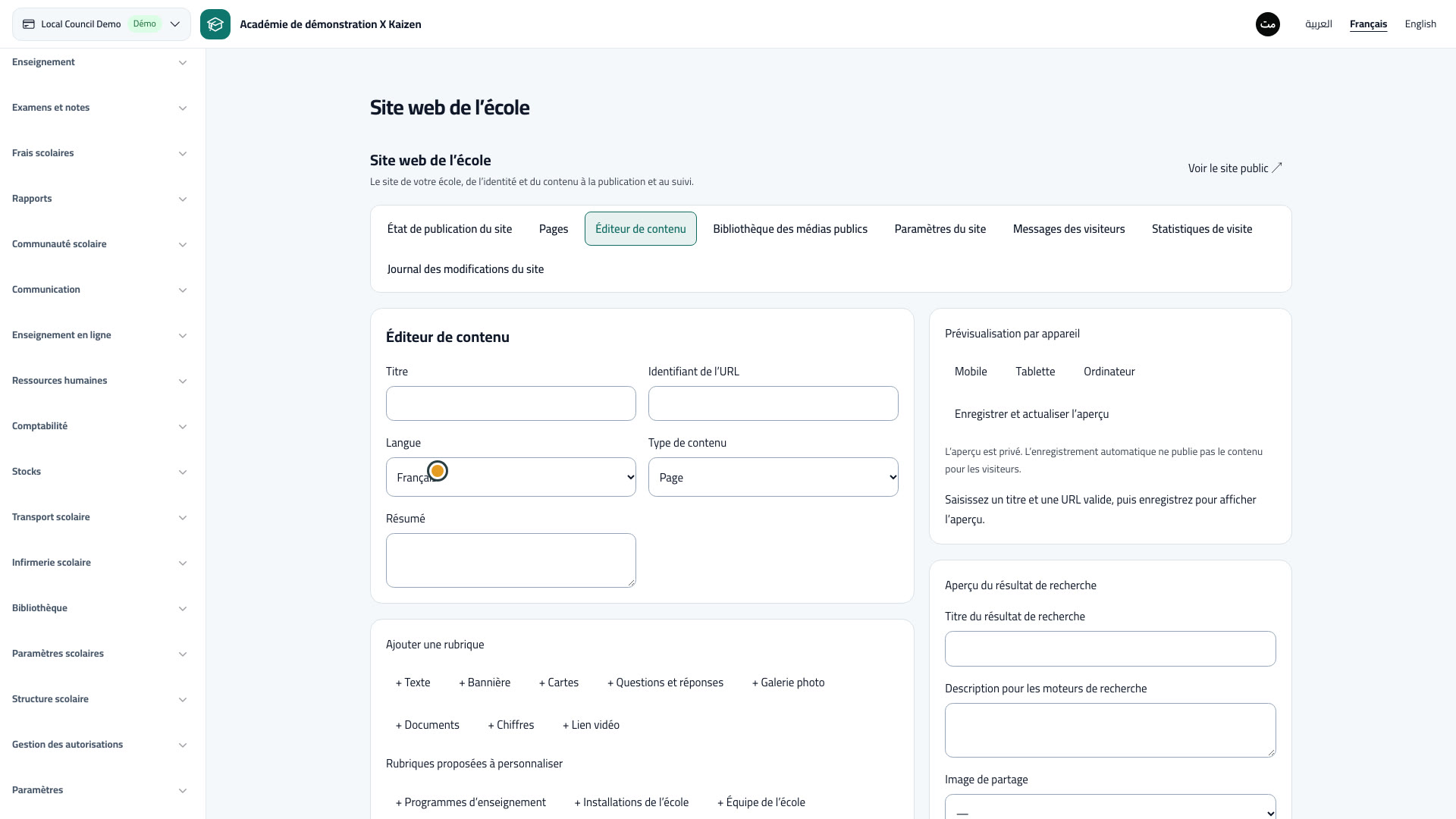Viewport: 1456px width, 819px height.
Task: Click the graduation cap academy logo
Action: tap(215, 24)
